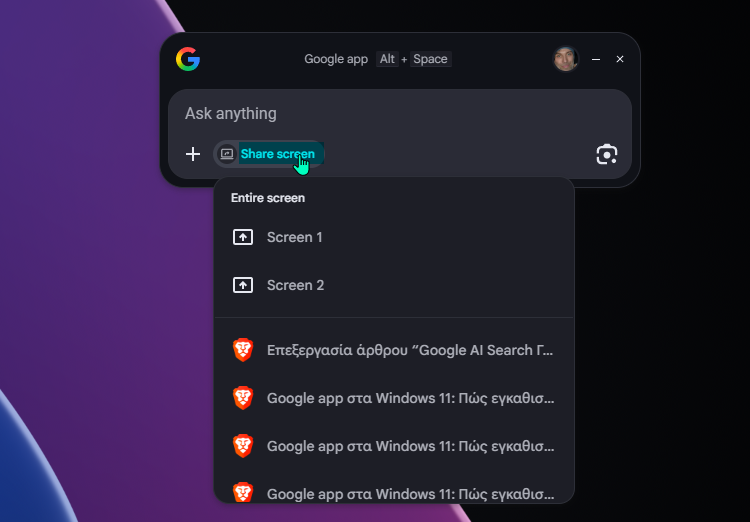Image resolution: width=750 pixels, height=522 pixels.
Task: Open the user profile avatar
Action: (x=566, y=59)
